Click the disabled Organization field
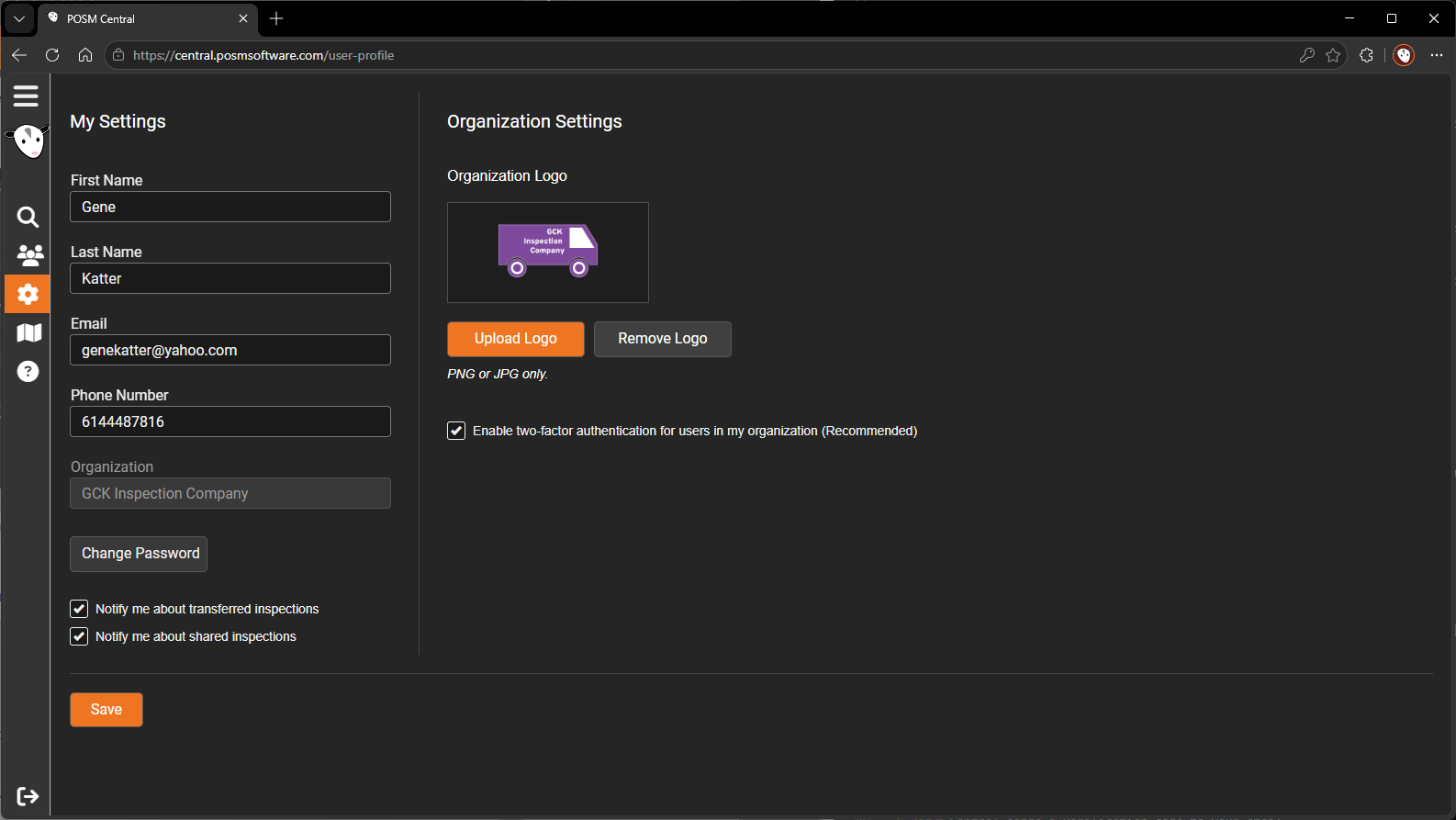The height and width of the screenshot is (820, 1456). pyautogui.click(x=230, y=493)
